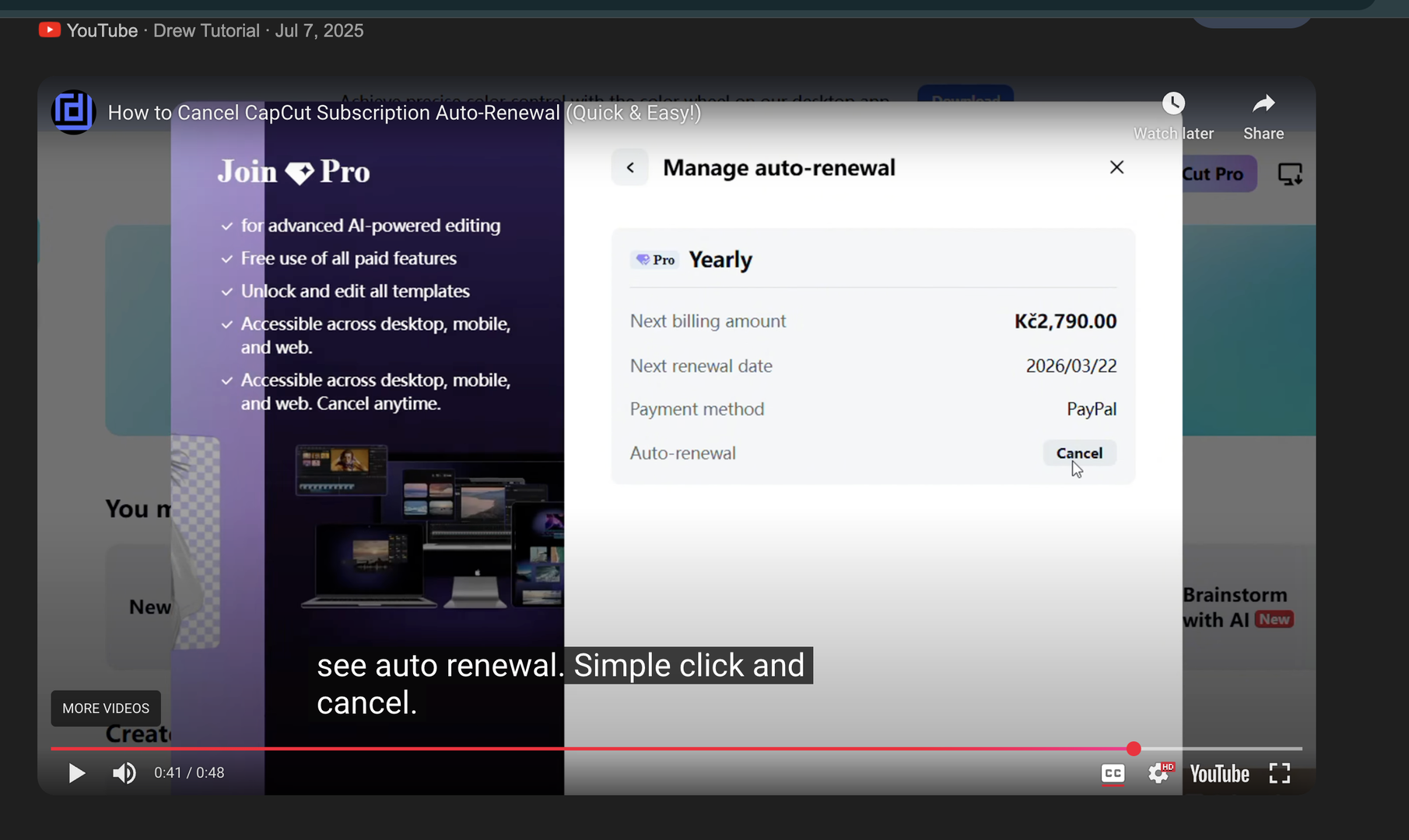This screenshot has width=1409, height=840.
Task: Click the MORE VIDEOS button
Action: point(106,709)
